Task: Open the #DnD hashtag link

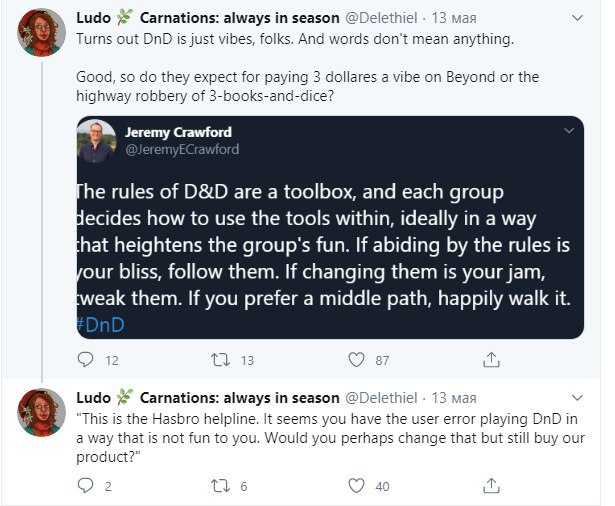Action: point(100,325)
